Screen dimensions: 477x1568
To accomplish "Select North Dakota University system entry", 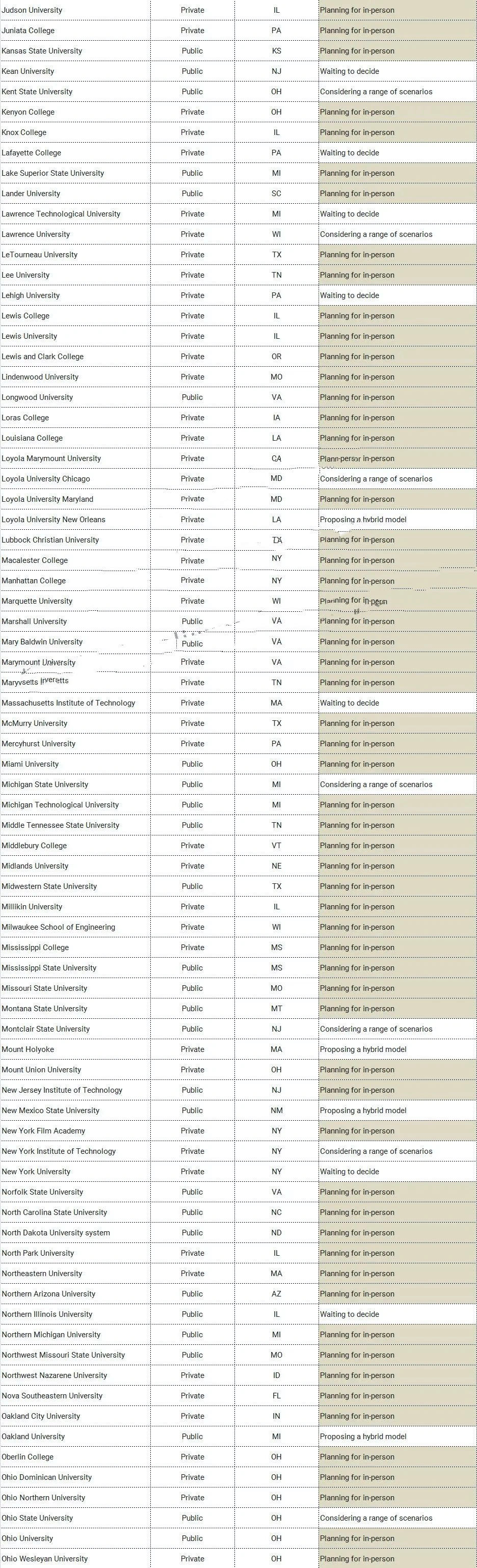I will click(x=56, y=1233).
